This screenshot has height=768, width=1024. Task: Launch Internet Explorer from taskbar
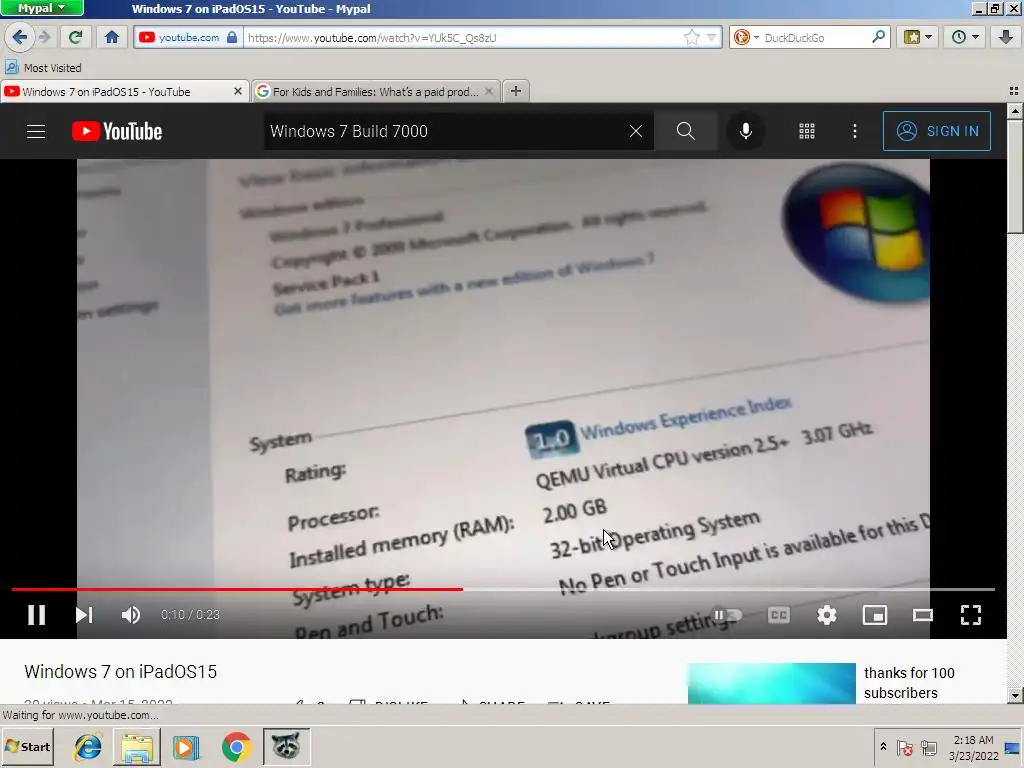pos(88,746)
